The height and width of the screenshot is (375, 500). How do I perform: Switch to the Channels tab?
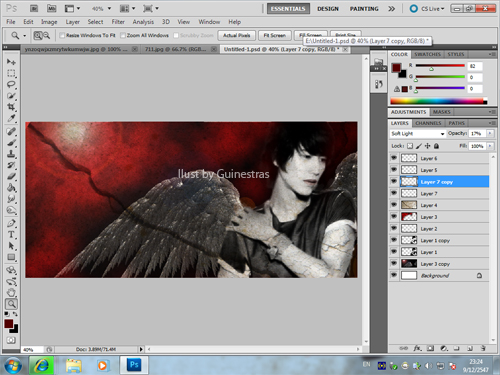click(x=428, y=123)
